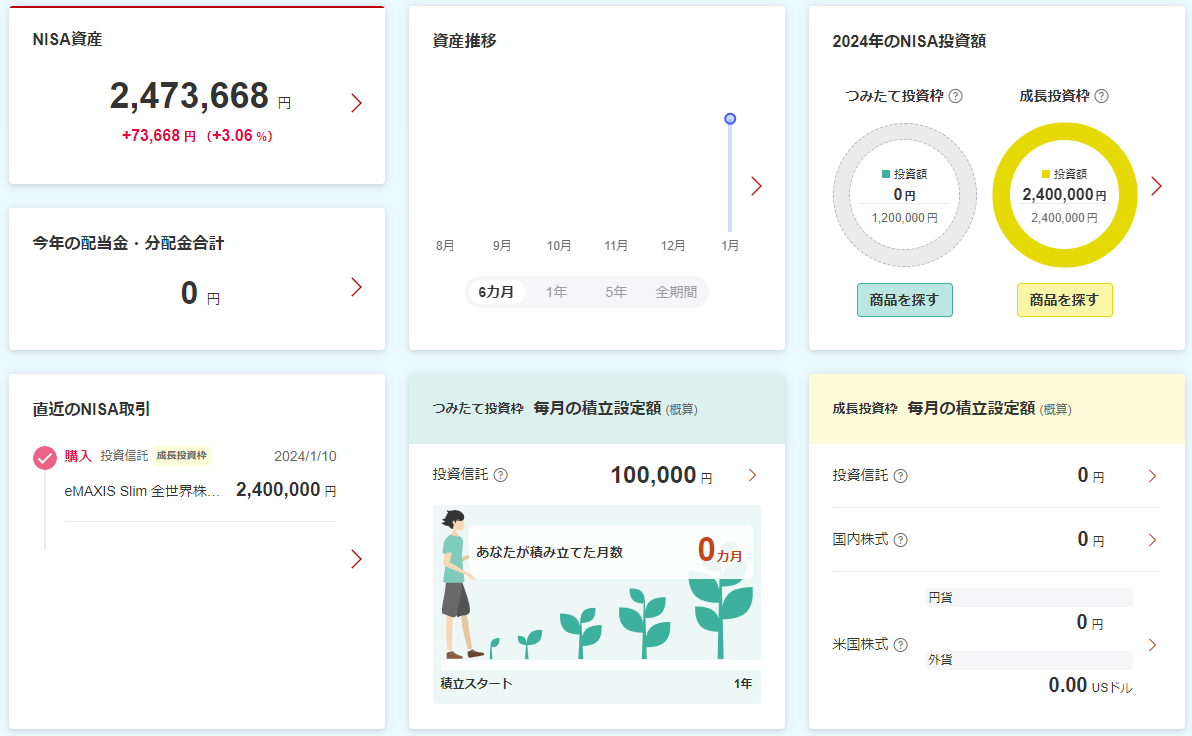Switch chart to 5年 period
This screenshot has width=1192, height=736.
616,292
